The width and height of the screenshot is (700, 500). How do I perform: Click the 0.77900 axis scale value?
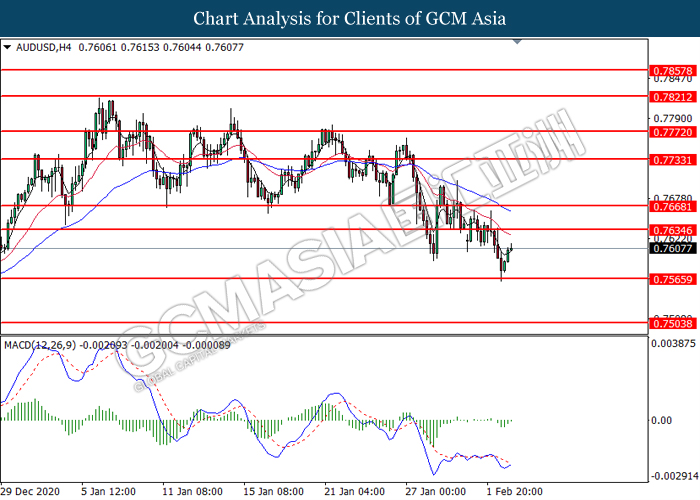[x=673, y=119]
